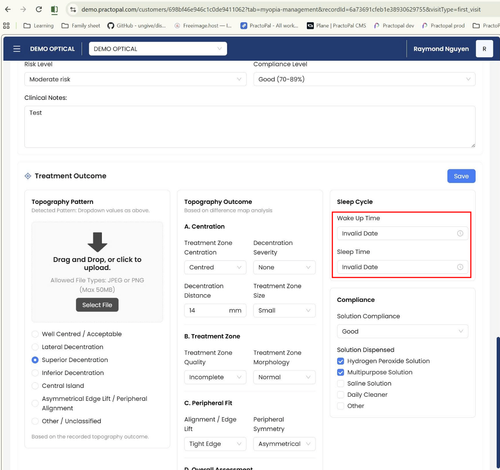Image resolution: width=500 pixels, height=470 pixels.
Task: Open the PractoPal - All work bookmark
Action: click(x=269, y=26)
